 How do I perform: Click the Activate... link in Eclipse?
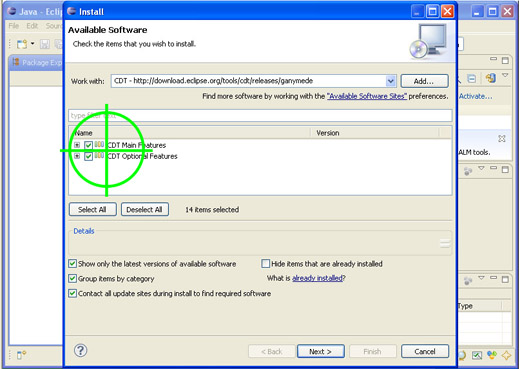(475, 96)
